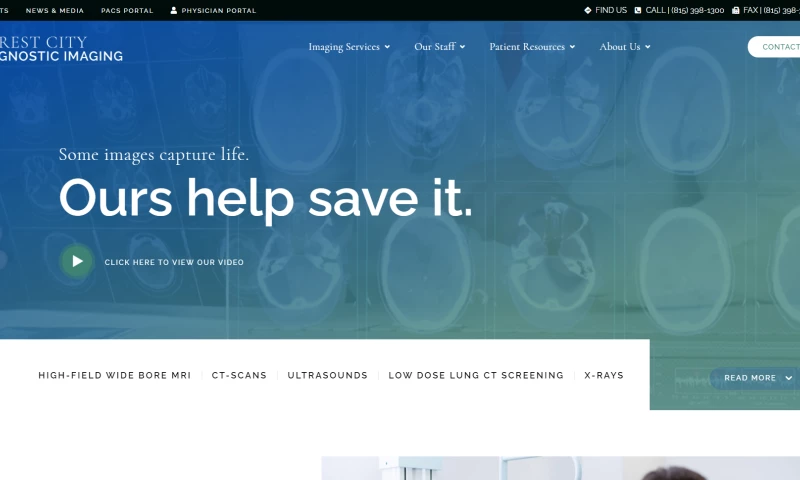Open the About Us dropdown menu
The width and height of the screenshot is (800, 480).
click(x=625, y=47)
